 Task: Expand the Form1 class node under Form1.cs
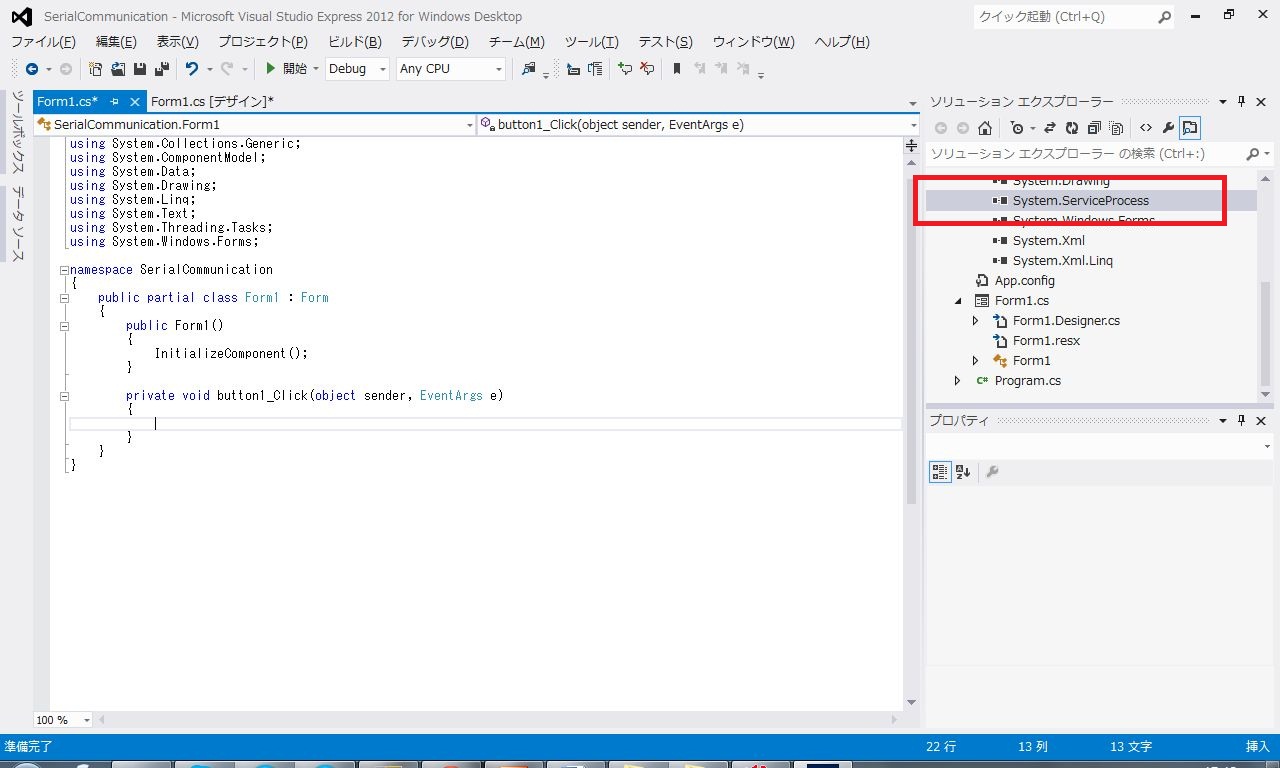click(x=976, y=361)
